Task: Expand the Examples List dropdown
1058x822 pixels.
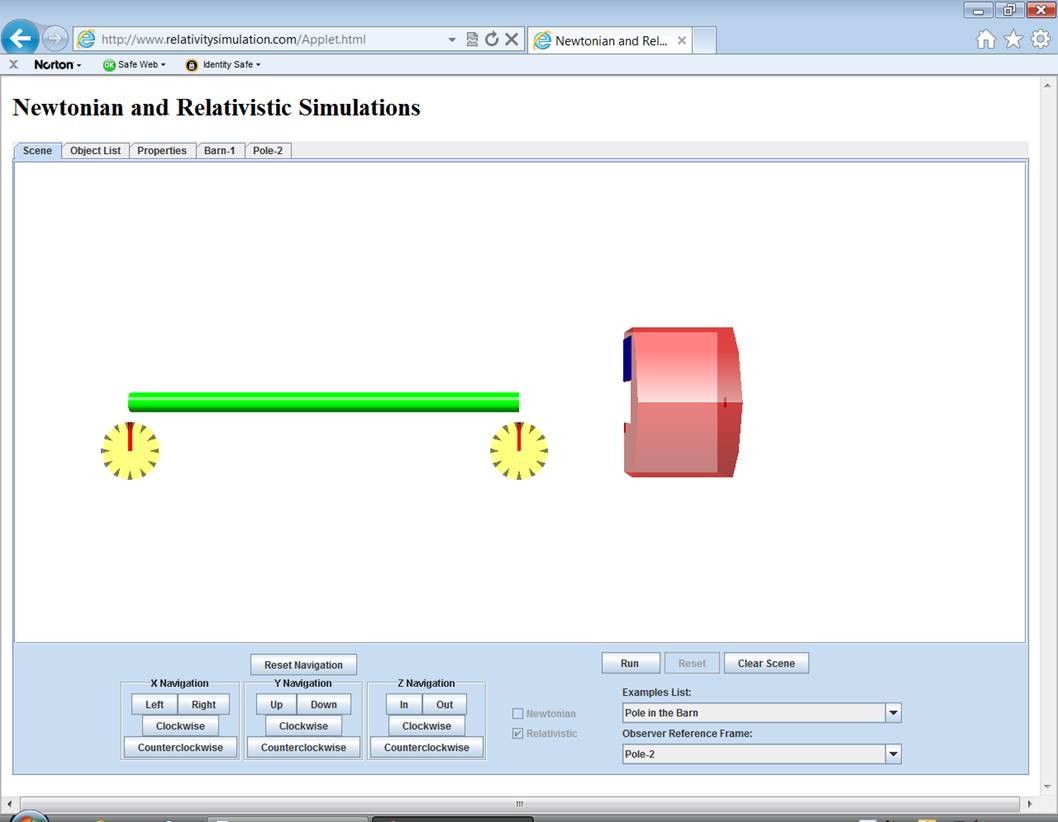Action: click(x=893, y=713)
